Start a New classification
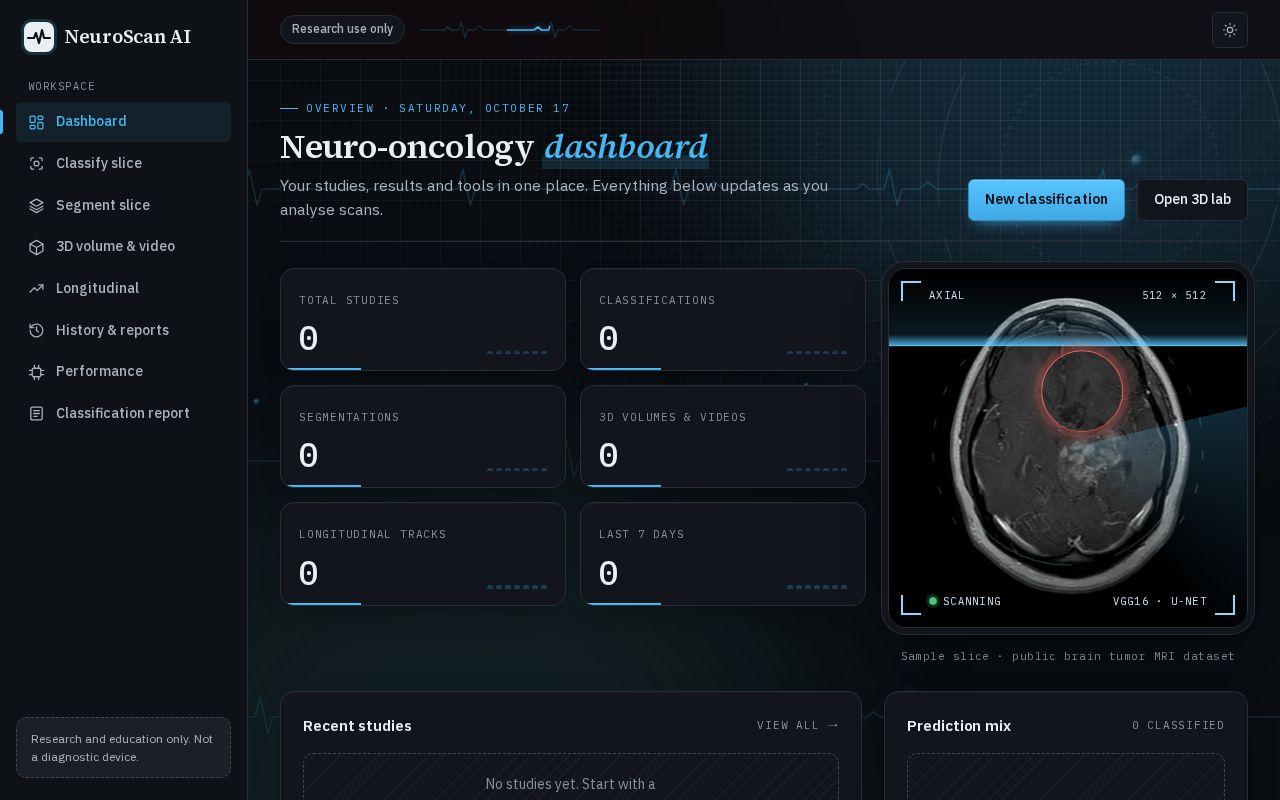 1046,200
